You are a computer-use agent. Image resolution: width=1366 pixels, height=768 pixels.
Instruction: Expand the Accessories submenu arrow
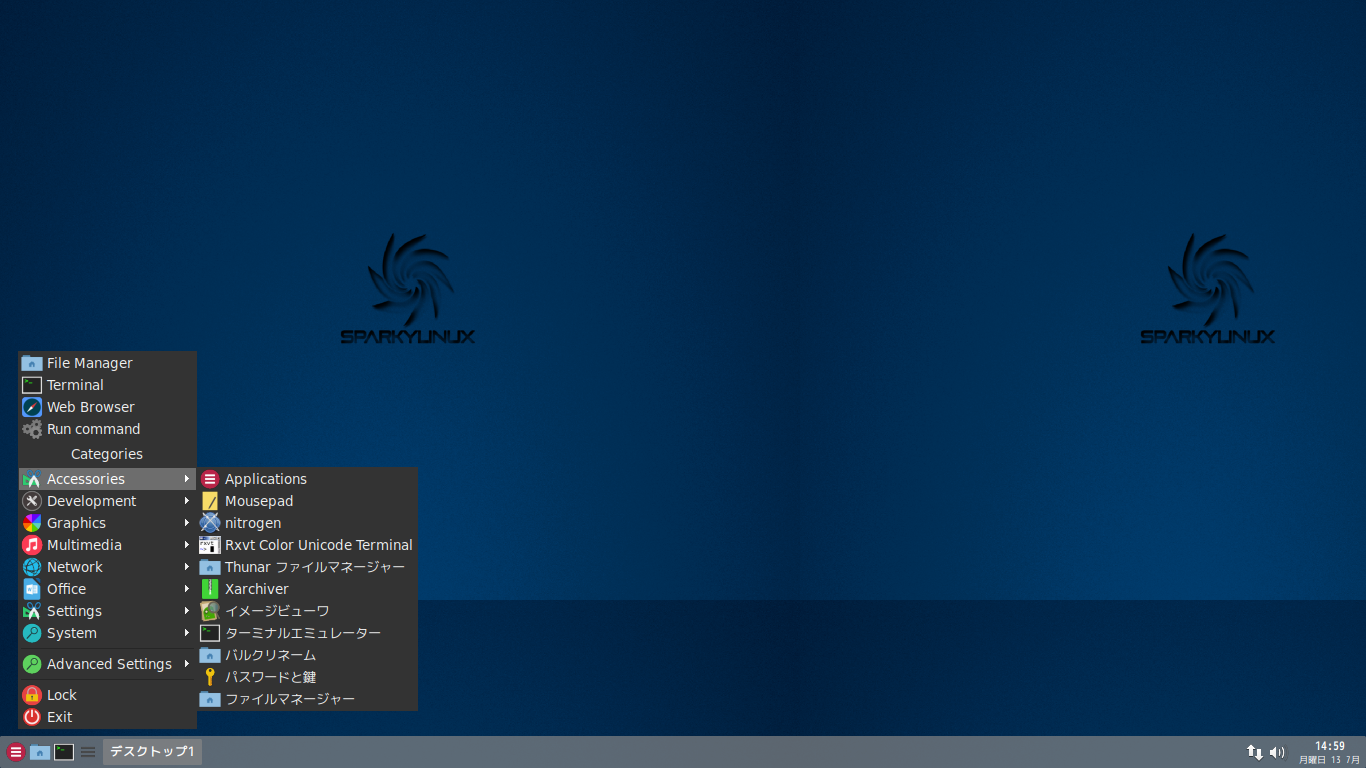tap(186, 479)
